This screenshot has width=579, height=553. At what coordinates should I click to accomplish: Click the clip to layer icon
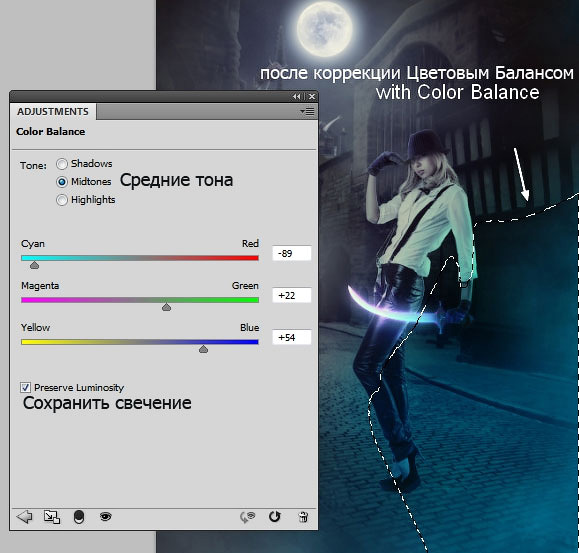pos(79,517)
